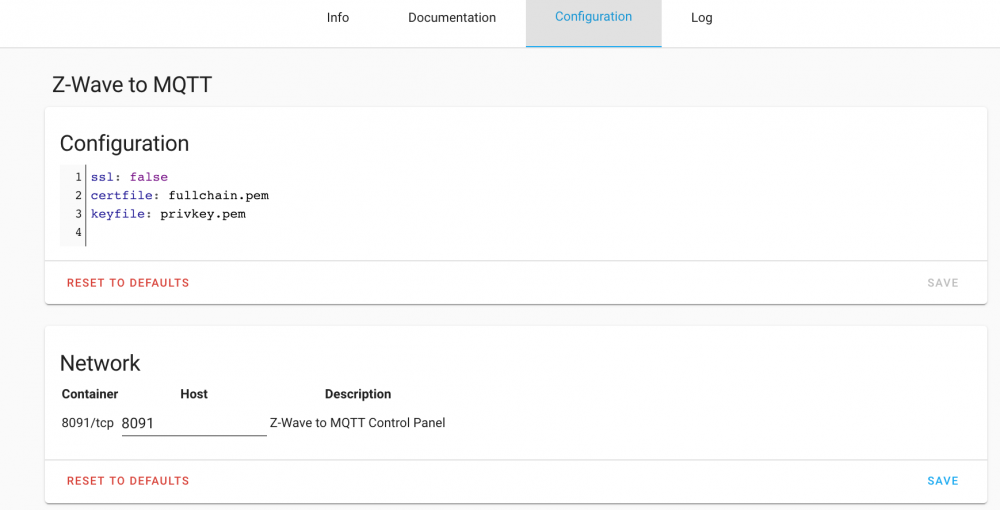
Task: Select the Configuration tab
Action: pos(593,18)
